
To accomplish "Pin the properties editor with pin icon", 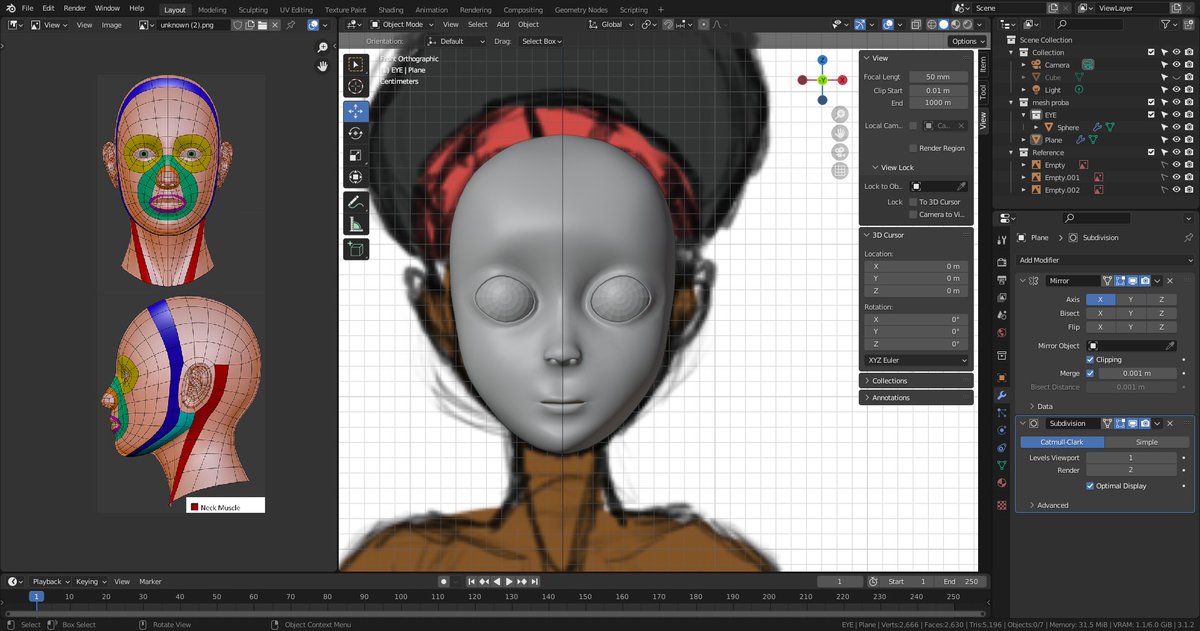I will tap(1188, 238).
